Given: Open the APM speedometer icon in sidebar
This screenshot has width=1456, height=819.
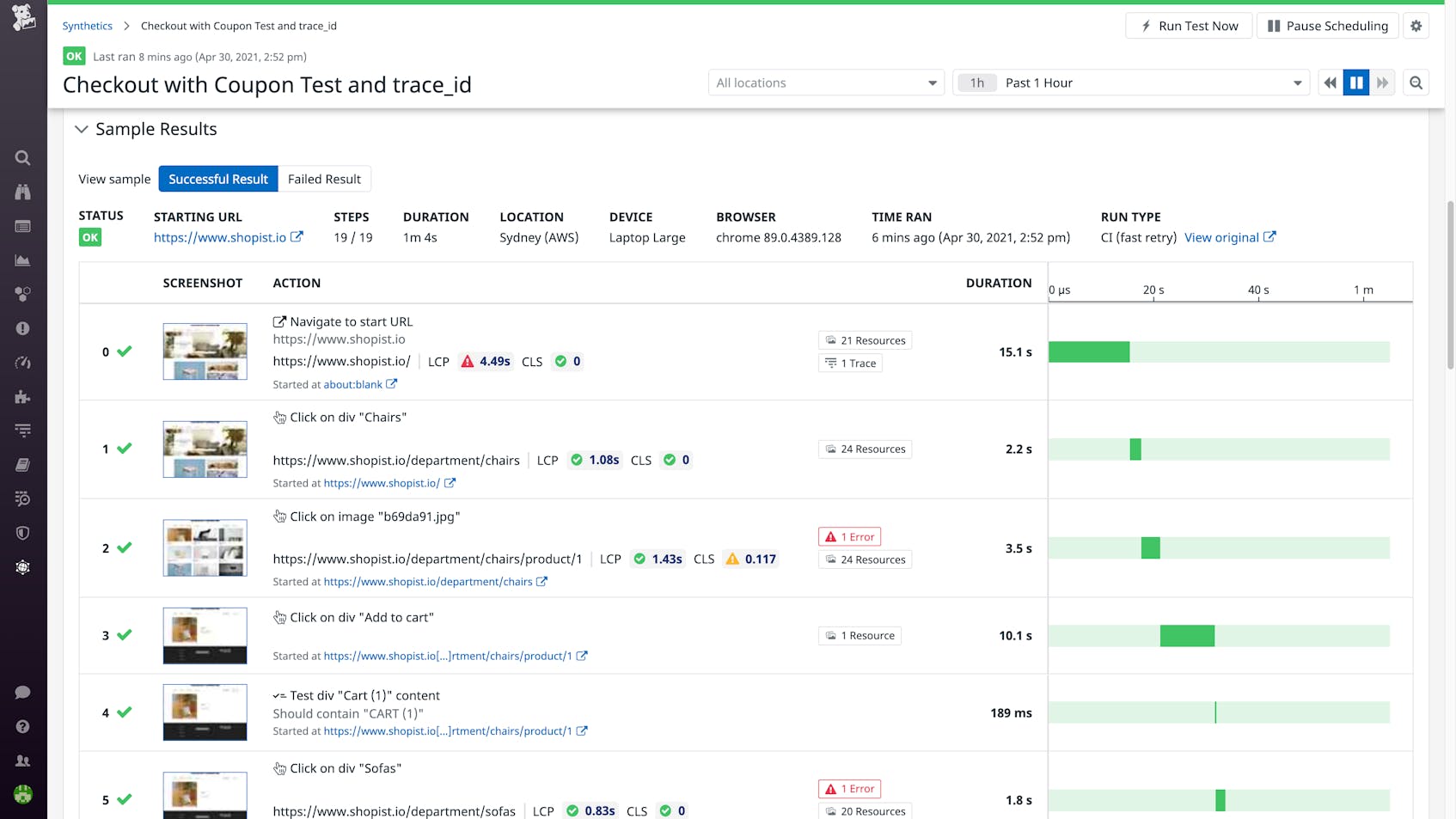Looking at the screenshot, I should (23, 362).
